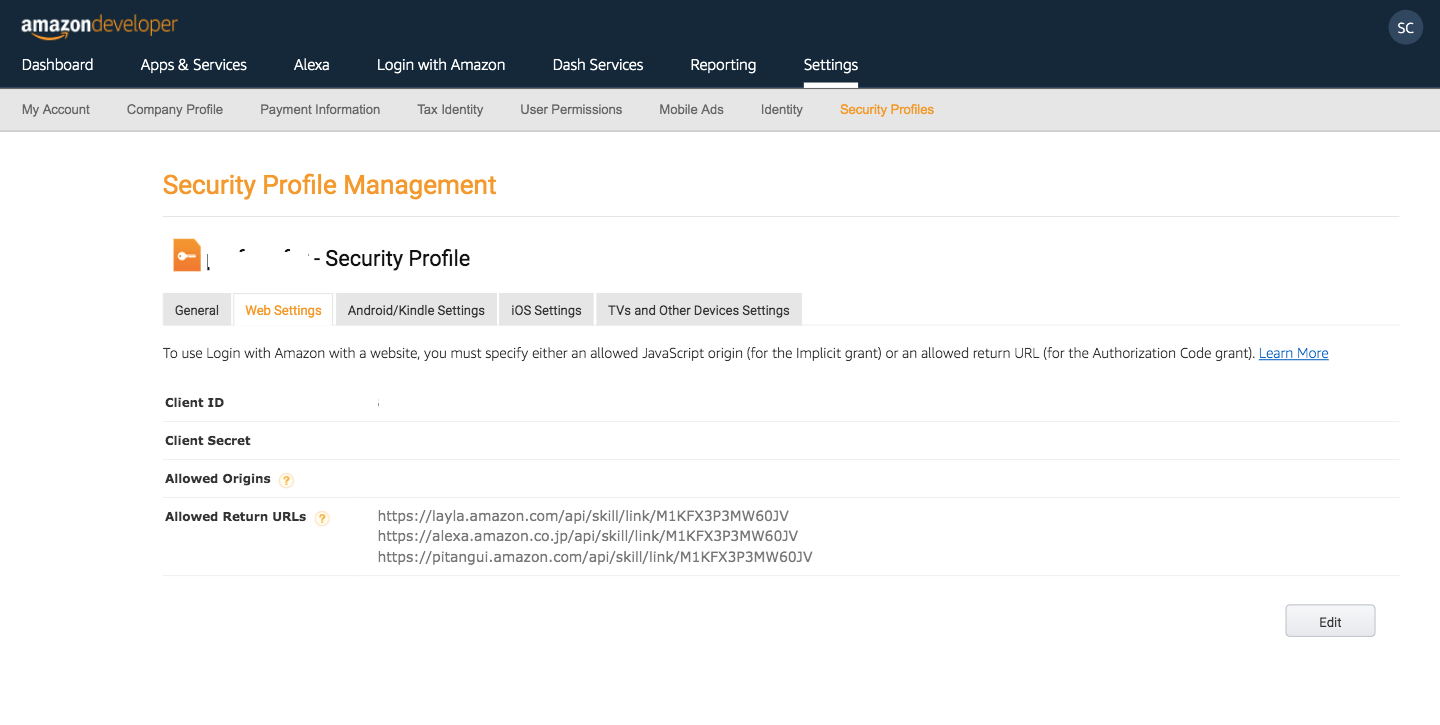
Task: Click the Security Profile Management heading
Action: point(329,185)
